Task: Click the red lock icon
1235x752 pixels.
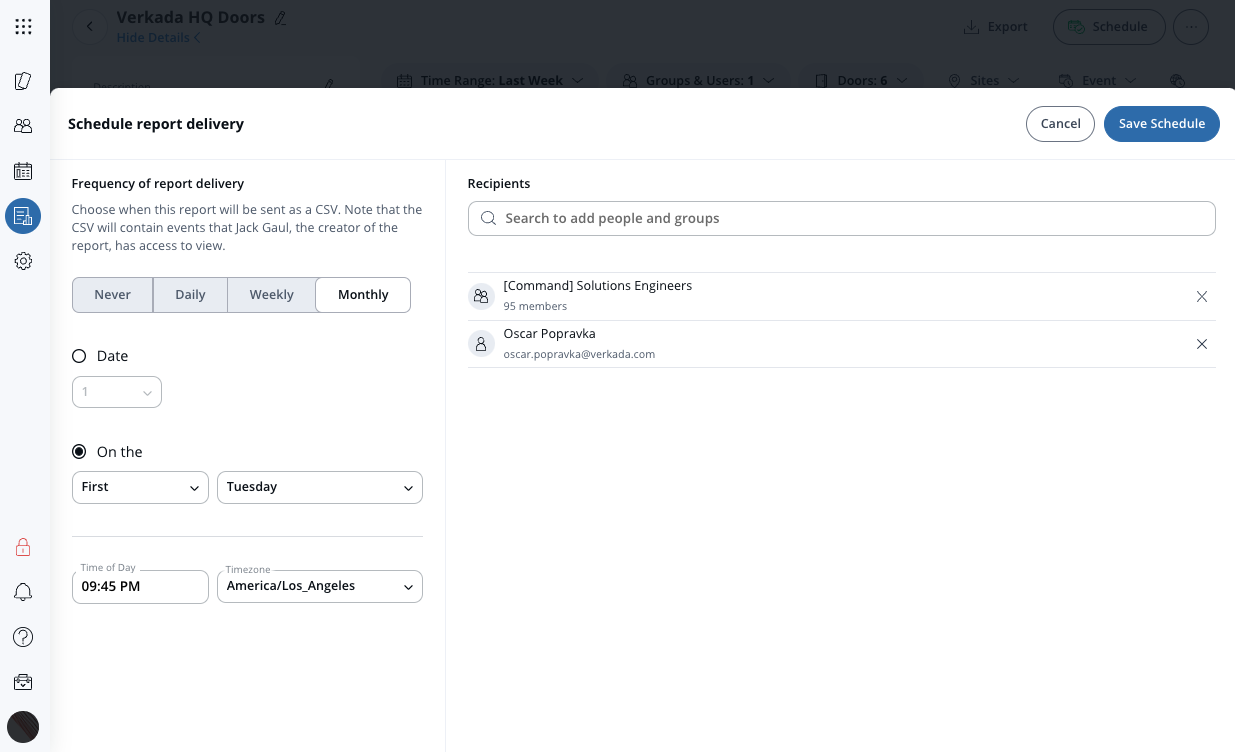Action: (x=23, y=547)
